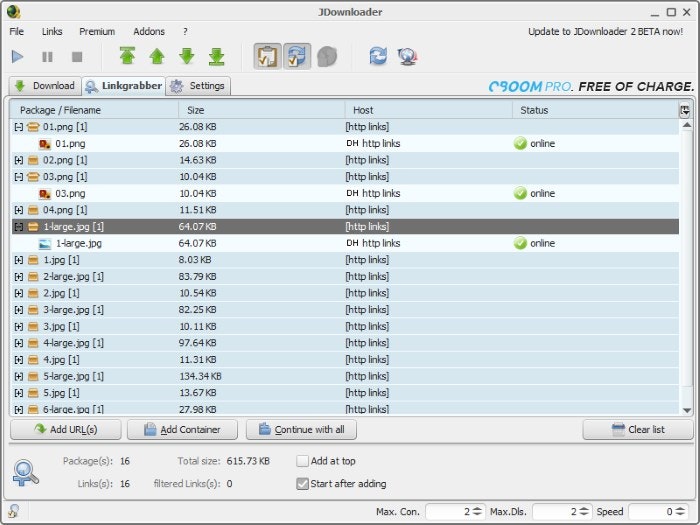
Task: Click the Add URL(s) button
Action: coord(66,429)
